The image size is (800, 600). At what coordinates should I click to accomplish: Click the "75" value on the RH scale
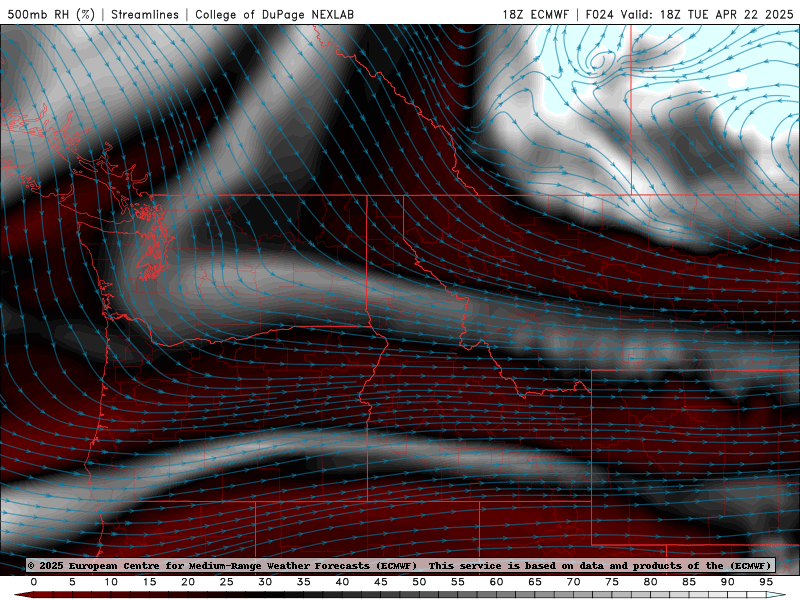coord(612,582)
